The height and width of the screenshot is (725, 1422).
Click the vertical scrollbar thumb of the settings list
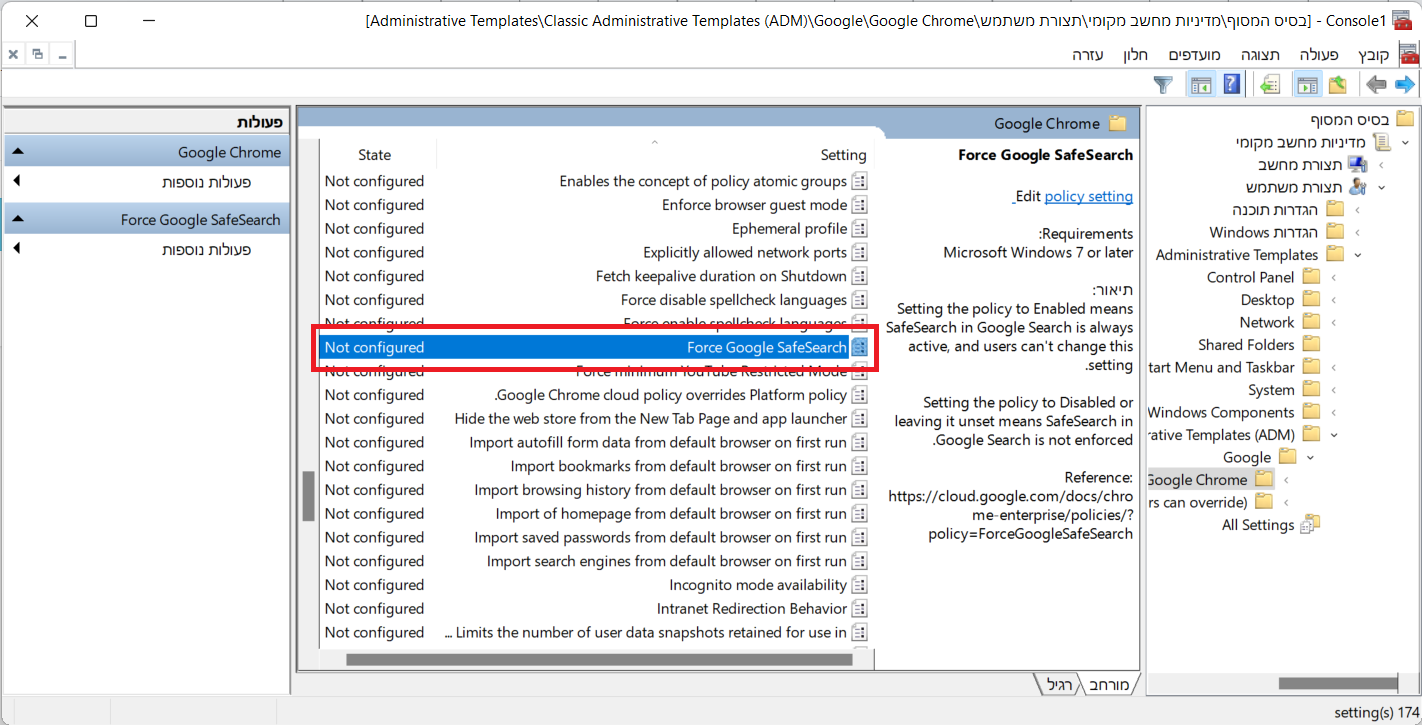coord(308,496)
